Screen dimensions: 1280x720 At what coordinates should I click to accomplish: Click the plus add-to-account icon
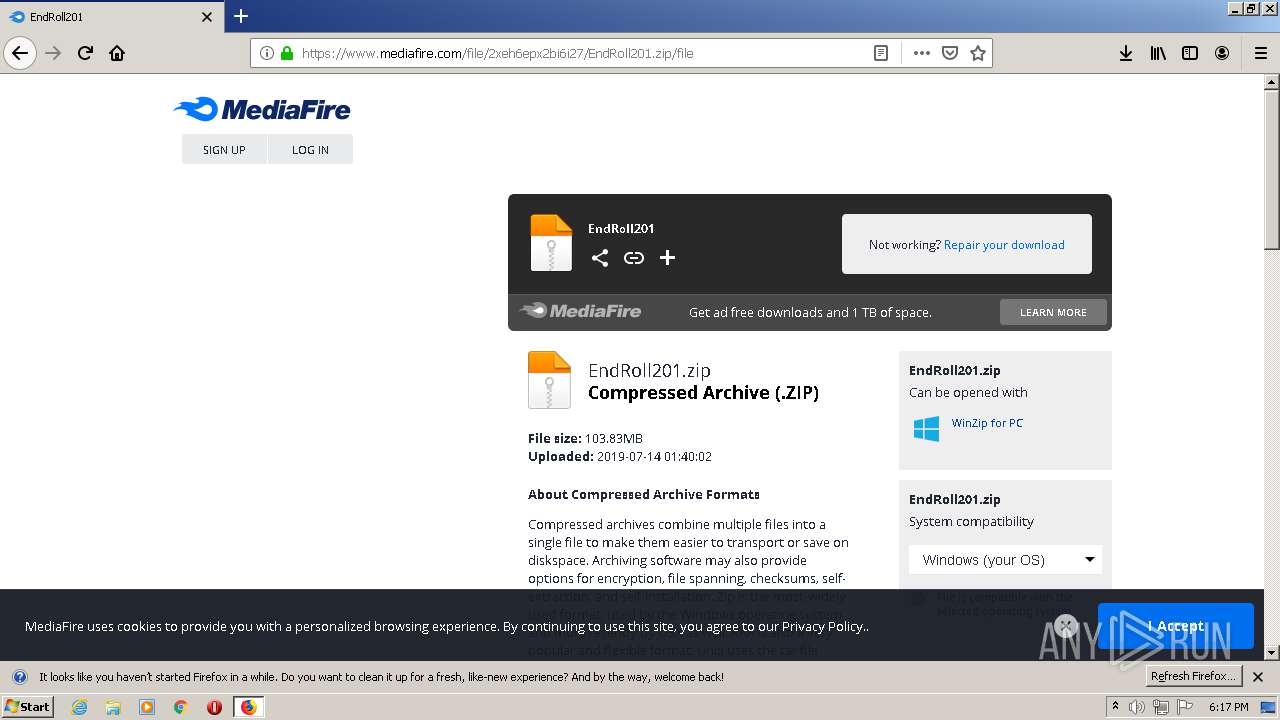668,258
